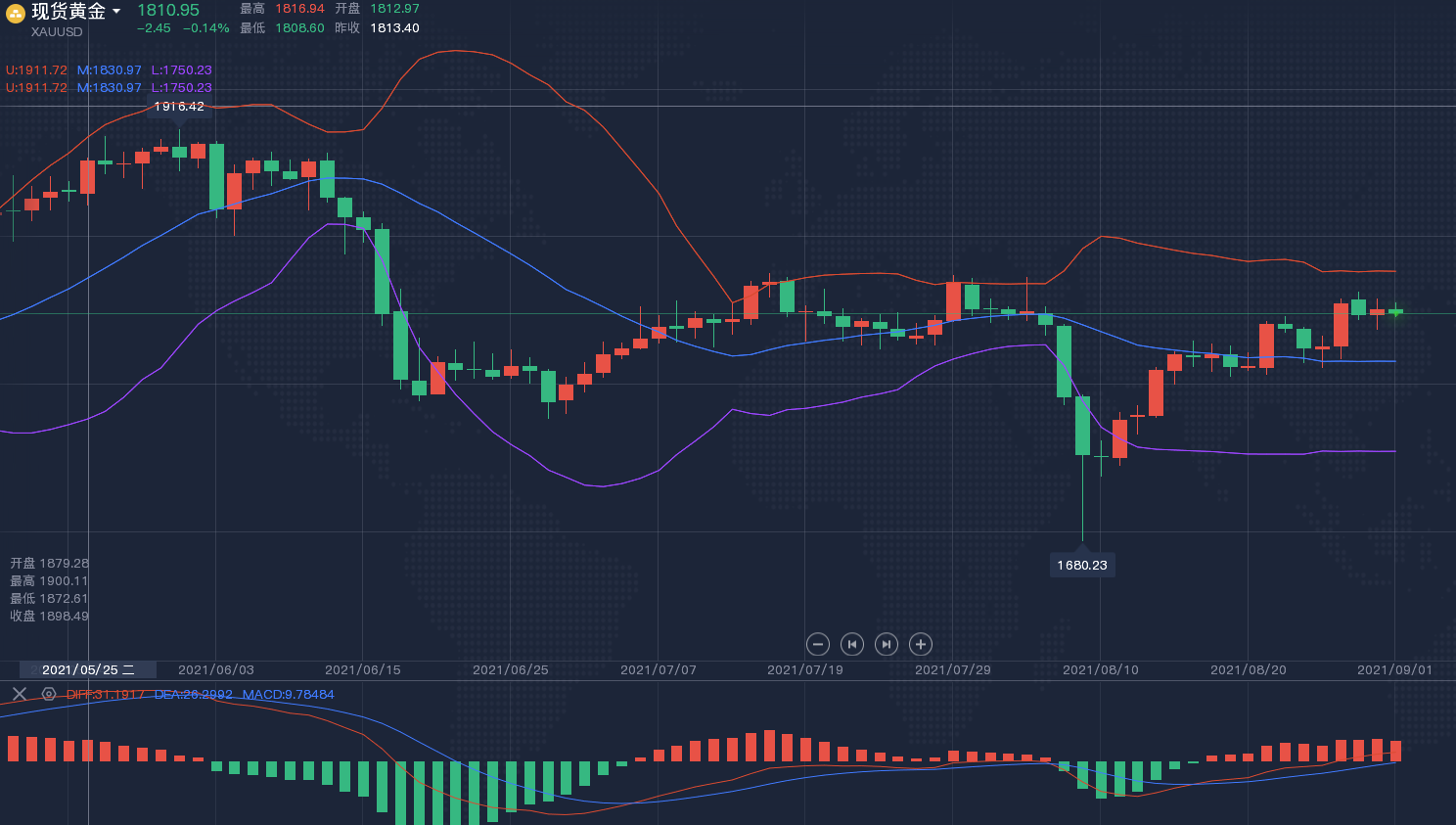The image size is (1456, 825).
Task: Select the Bollinger lower band L:1750.23 label
Action: tap(181, 70)
